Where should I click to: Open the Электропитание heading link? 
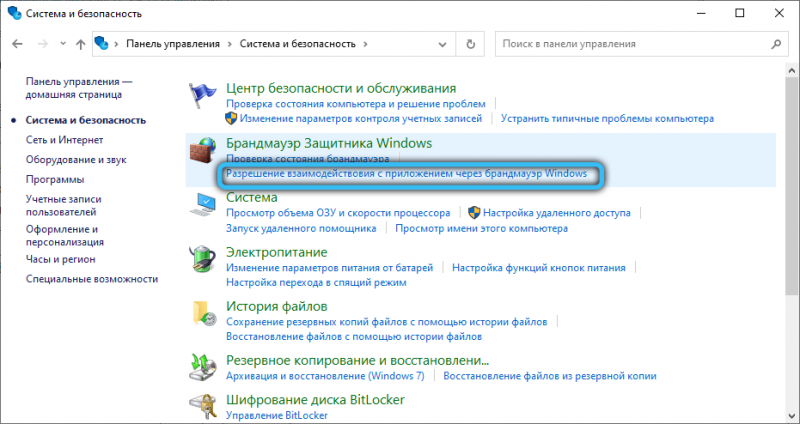277,252
